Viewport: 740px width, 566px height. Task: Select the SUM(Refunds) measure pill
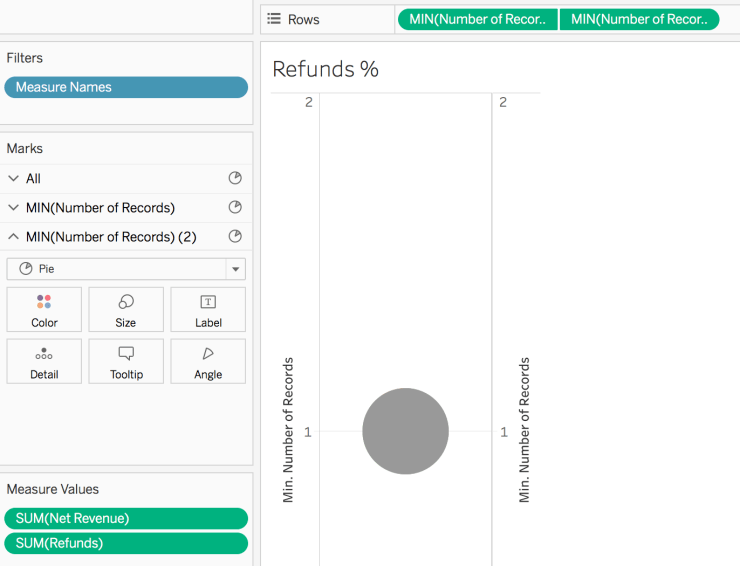tap(126, 543)
